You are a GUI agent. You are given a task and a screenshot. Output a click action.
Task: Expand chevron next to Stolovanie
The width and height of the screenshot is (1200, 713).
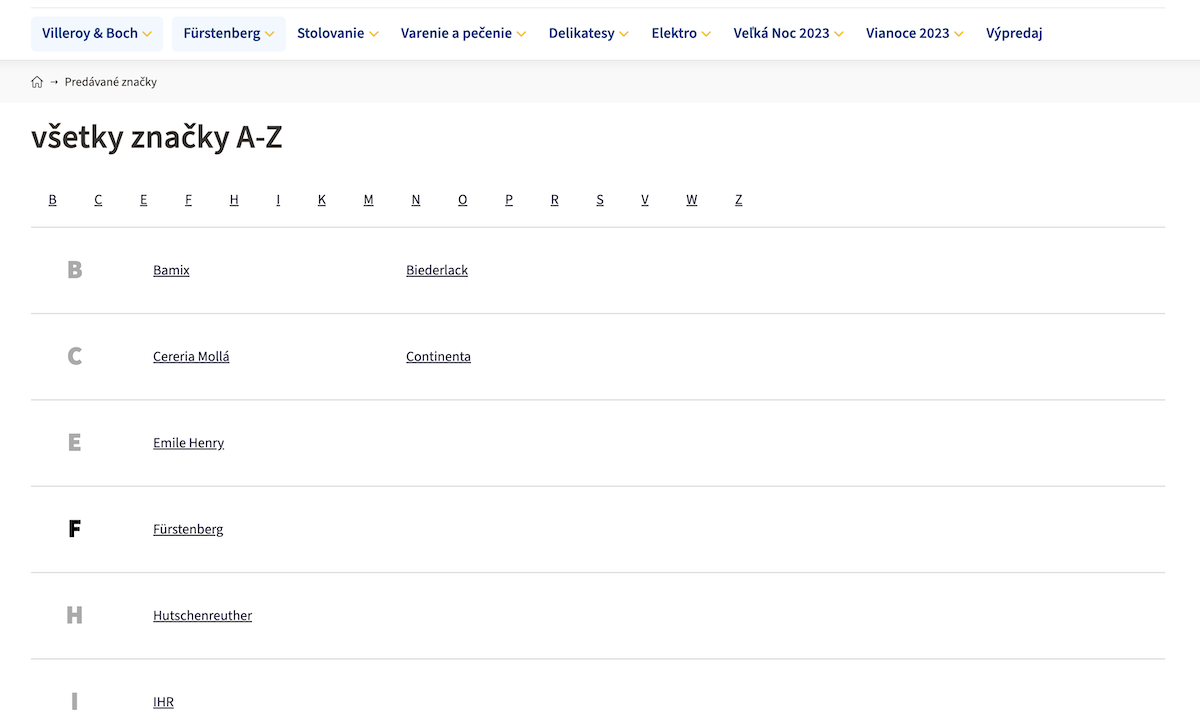[374, 34]
